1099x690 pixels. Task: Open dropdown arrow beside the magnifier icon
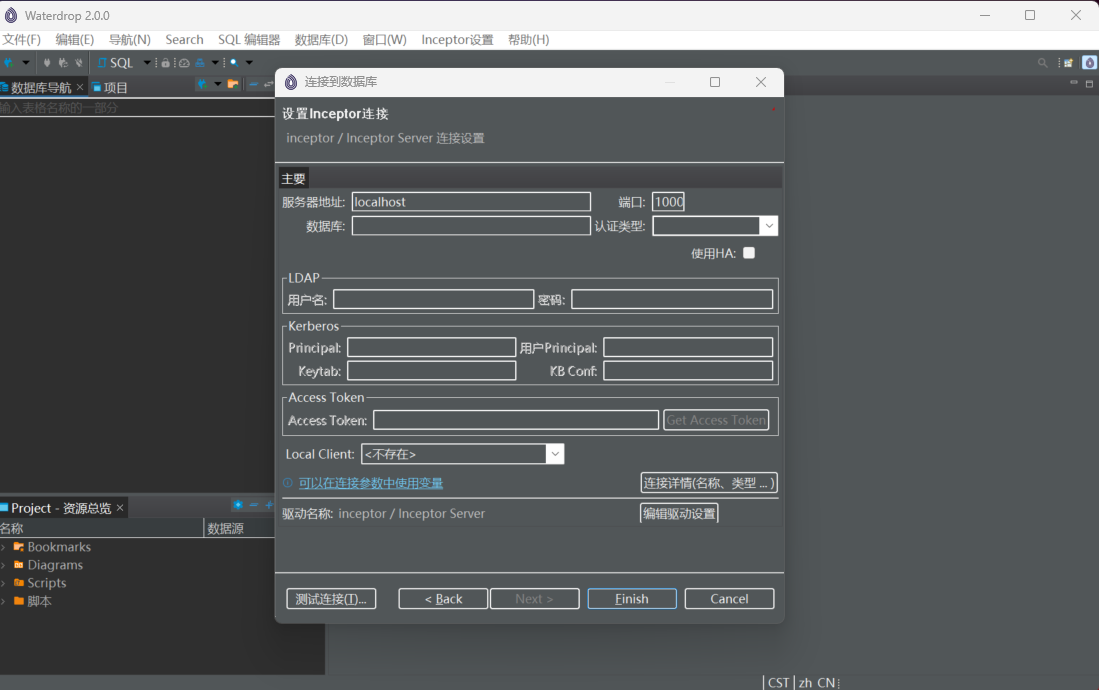[249, 62]
